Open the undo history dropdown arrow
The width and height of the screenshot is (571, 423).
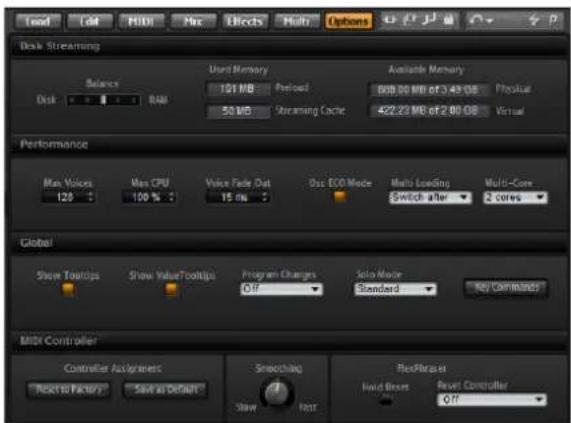tap(490, 21)
